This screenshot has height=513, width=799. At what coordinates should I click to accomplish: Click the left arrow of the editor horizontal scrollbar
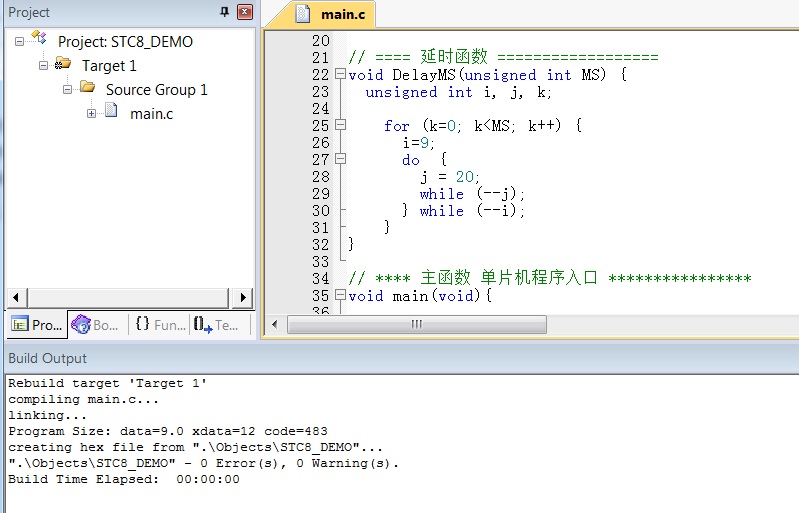click(x=275, y=325)
